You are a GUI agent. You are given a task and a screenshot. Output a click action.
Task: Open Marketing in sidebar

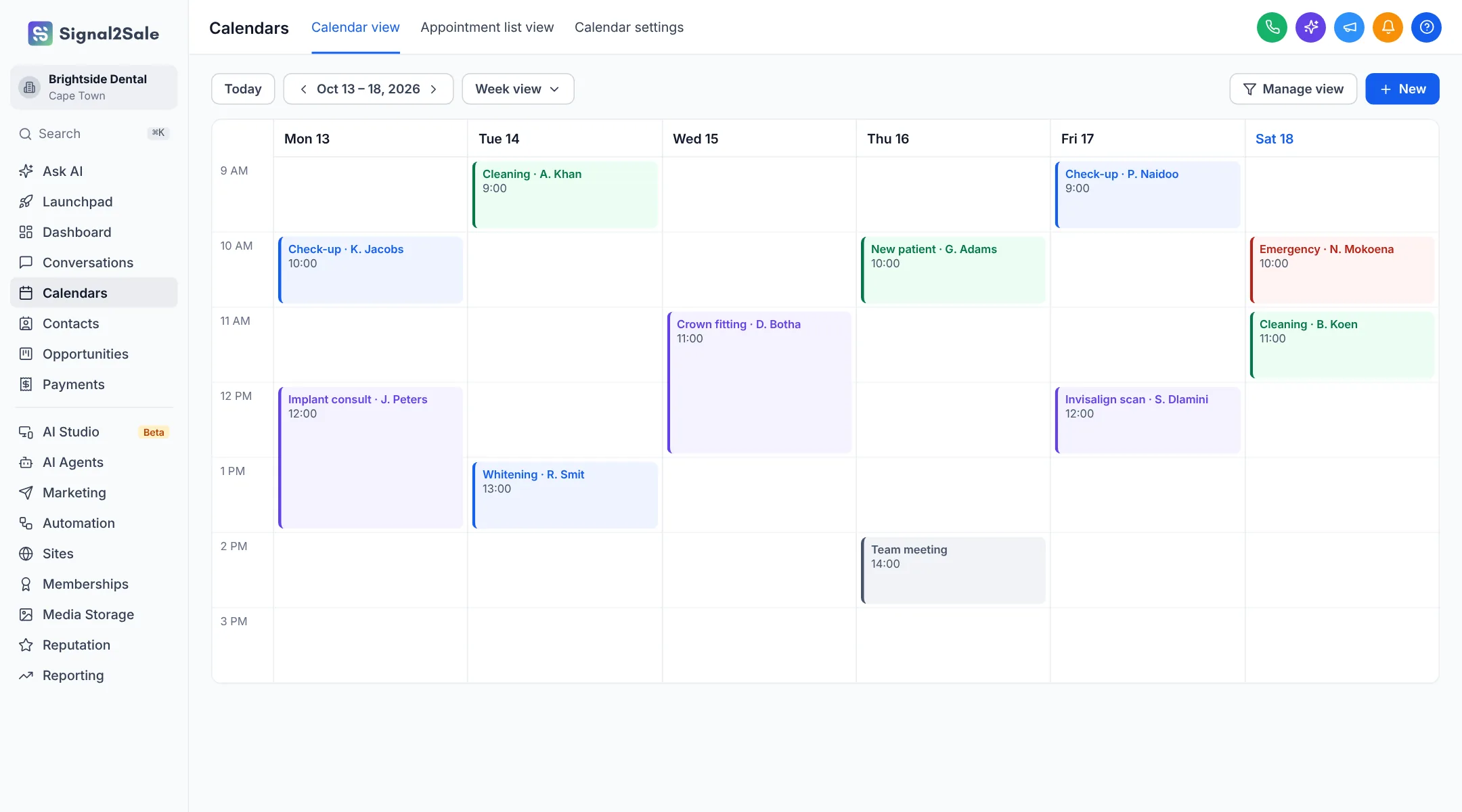coord(94,493)
